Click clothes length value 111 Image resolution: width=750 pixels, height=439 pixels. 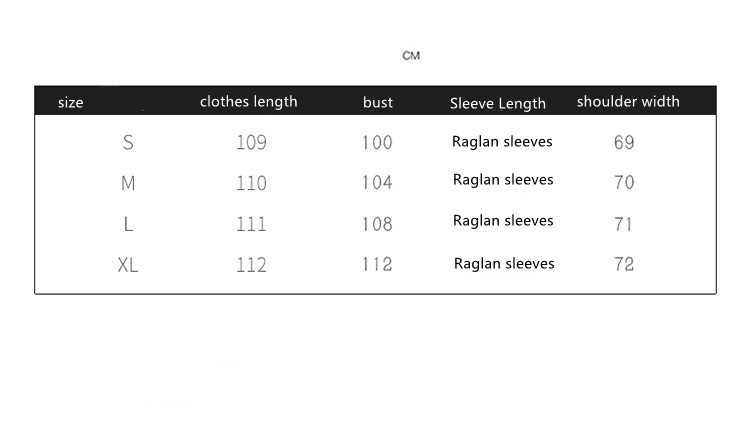point(251,224)
